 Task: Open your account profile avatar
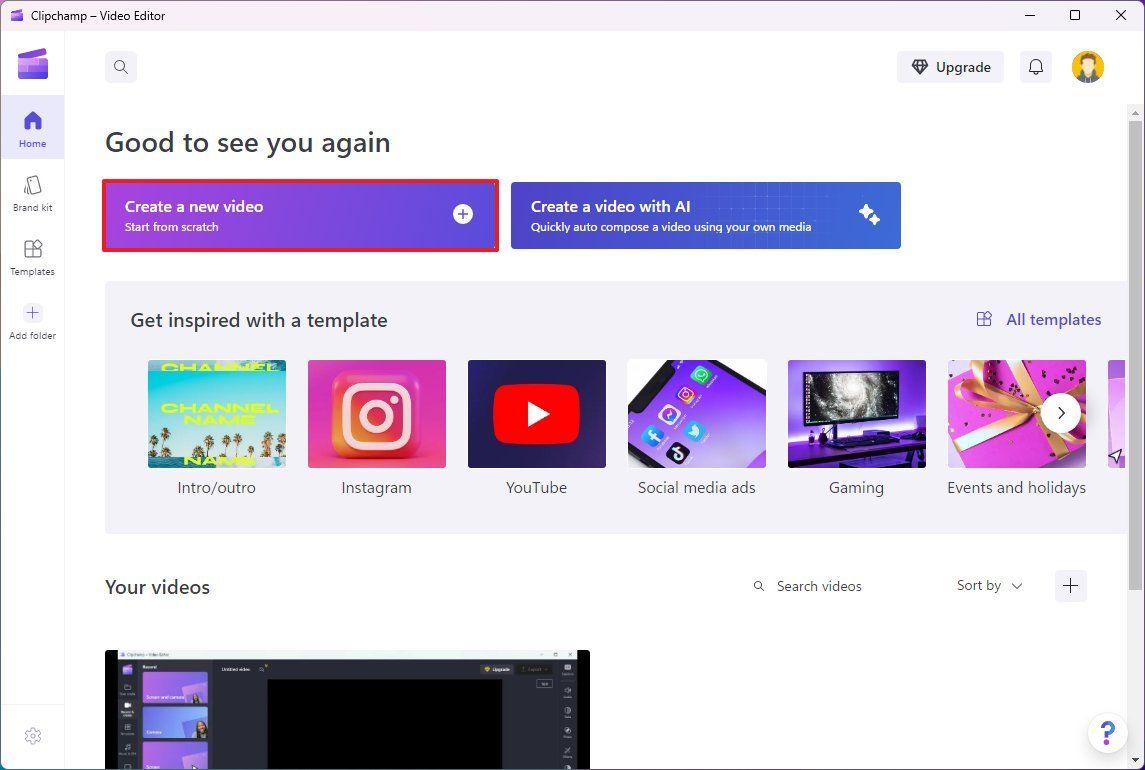(1087, 67)
